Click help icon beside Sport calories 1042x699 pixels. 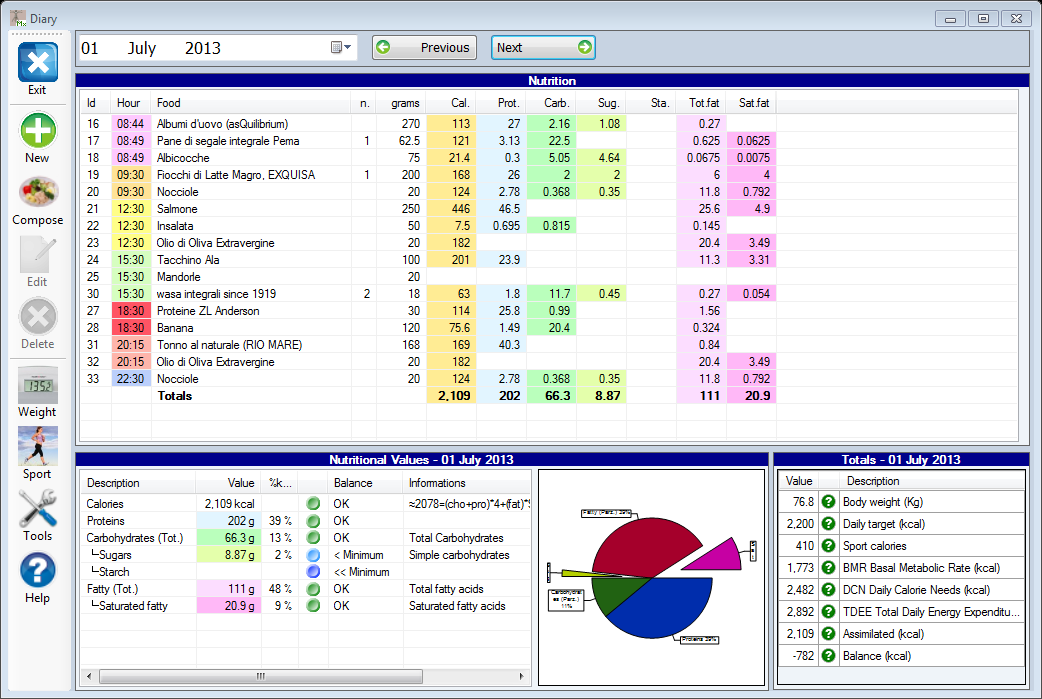click(x=828, y=546)
